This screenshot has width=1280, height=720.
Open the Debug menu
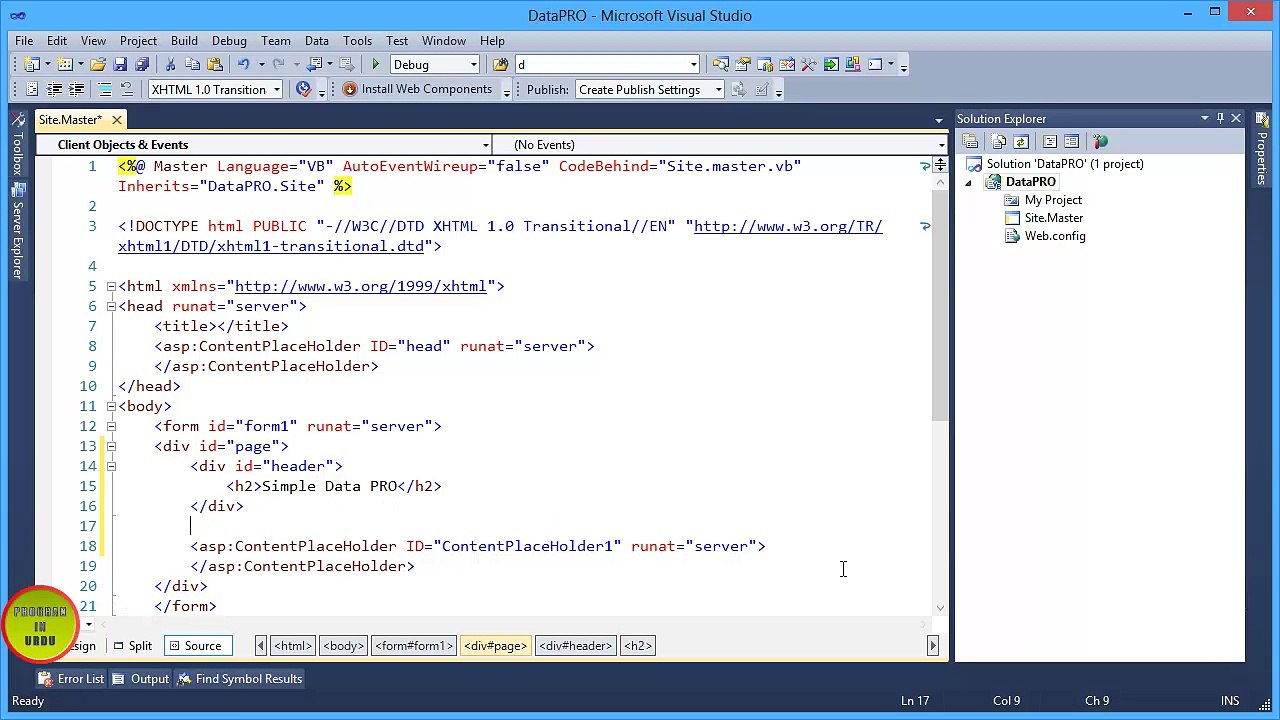pyautogui.click(x=229, y=41)
